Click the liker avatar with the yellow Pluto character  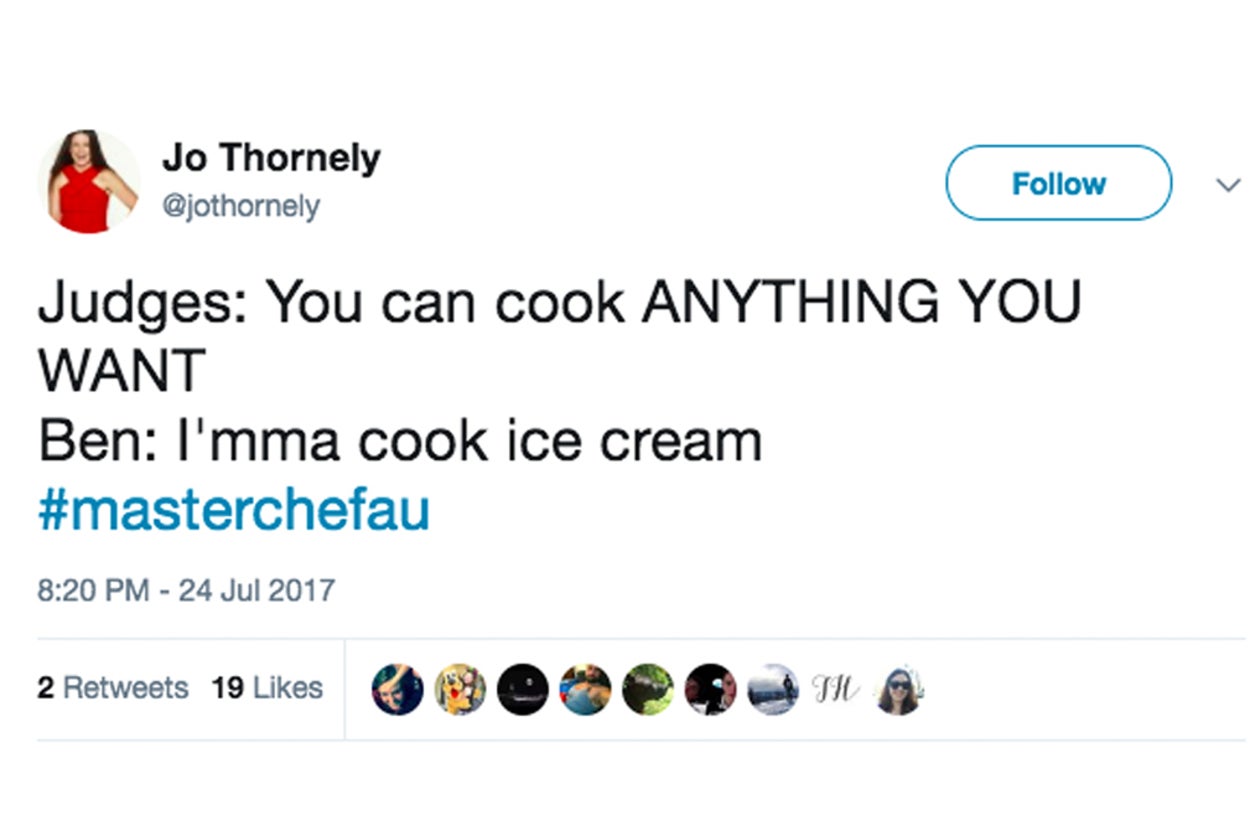point(460,689)
